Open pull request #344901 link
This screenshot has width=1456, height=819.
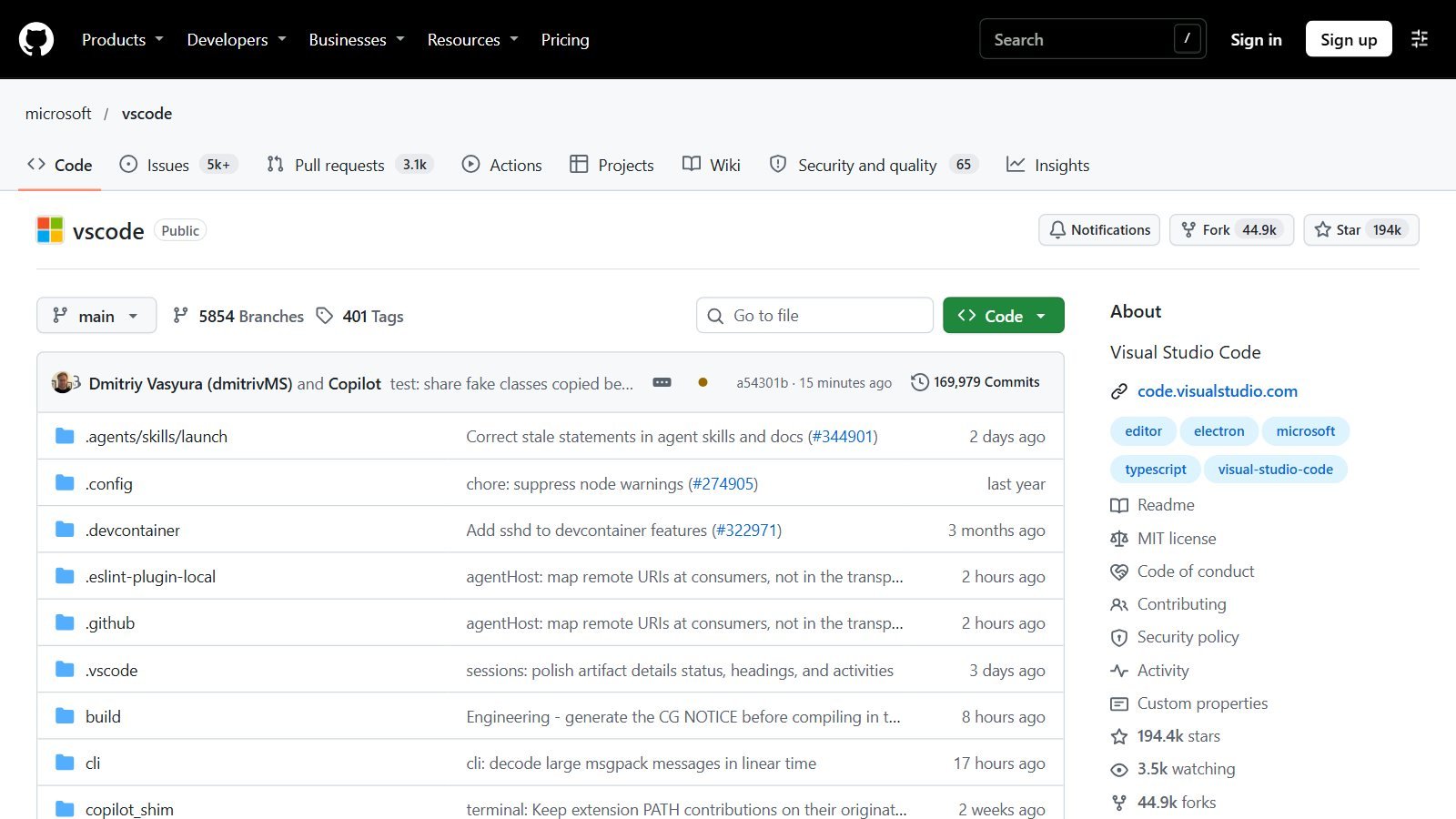point(844,436)
